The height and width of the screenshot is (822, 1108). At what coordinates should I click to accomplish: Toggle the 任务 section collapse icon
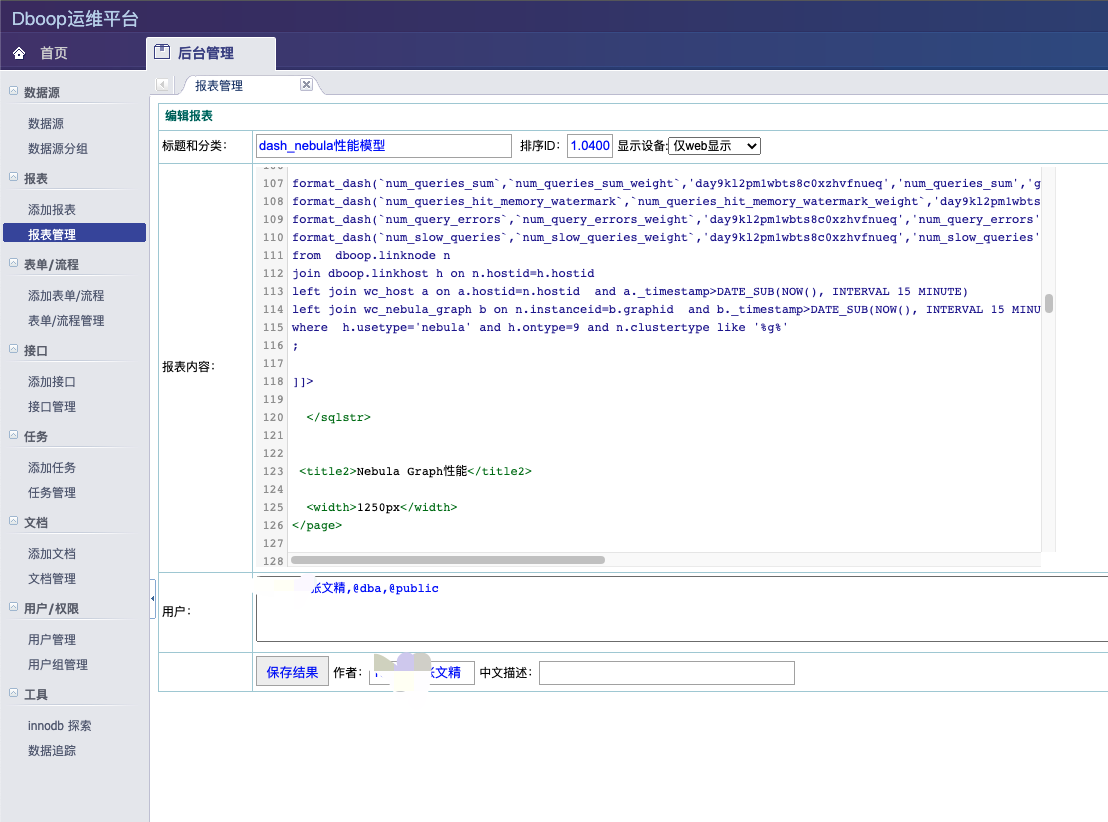coord(13,435)
